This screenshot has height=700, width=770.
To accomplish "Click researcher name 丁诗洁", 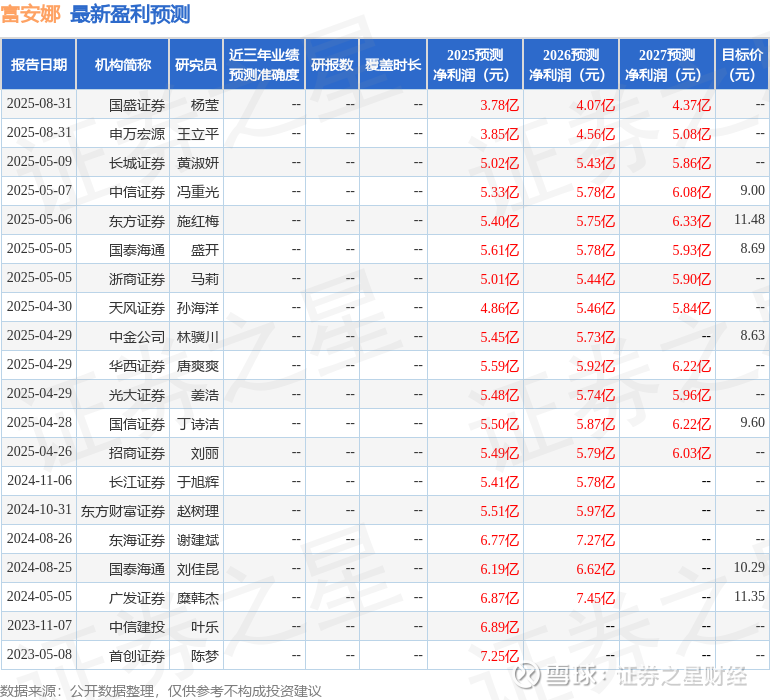I will point(198,424).
